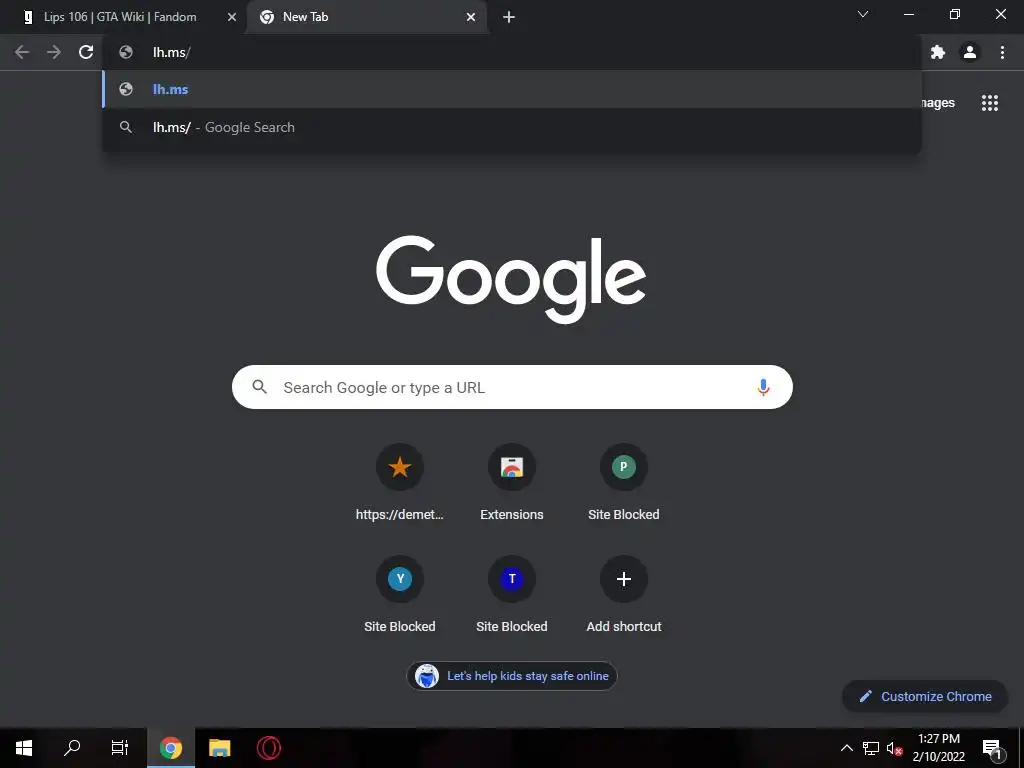Open the notification center icon
The height and width of the screenshot is (768, 1024).
click(x=992, y=748)
